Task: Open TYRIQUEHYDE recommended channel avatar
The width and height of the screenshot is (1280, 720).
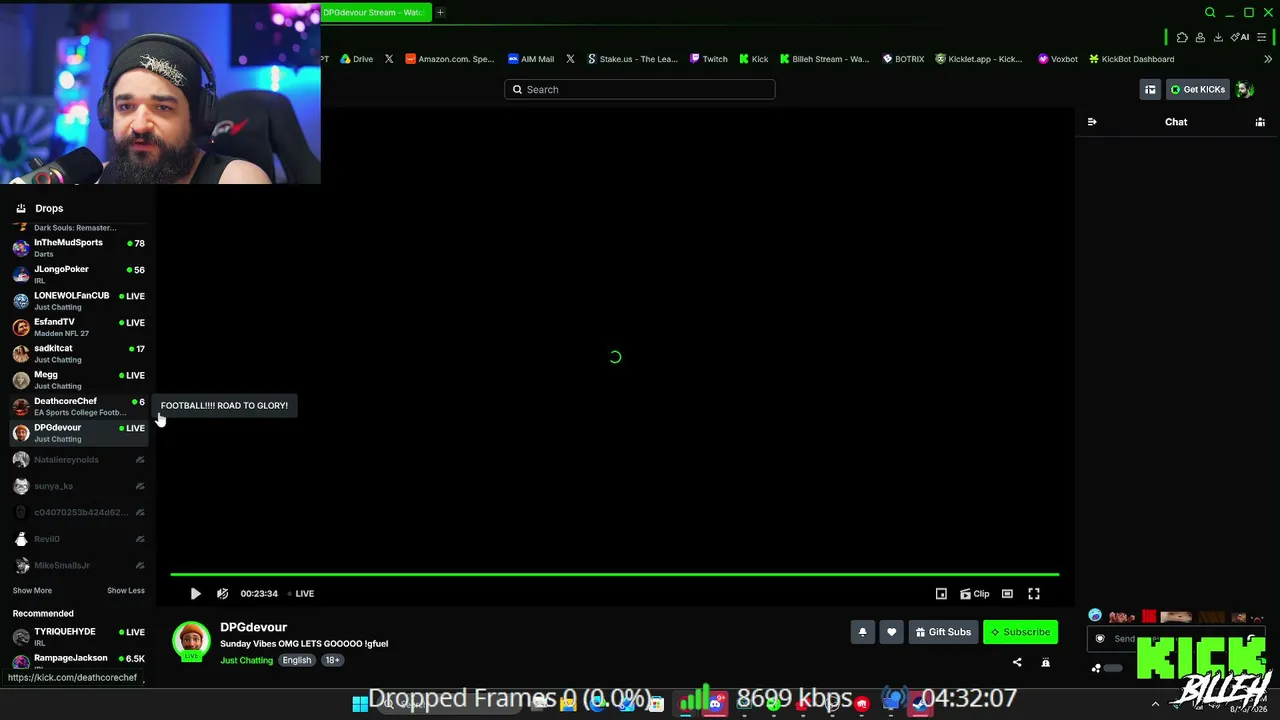Action: point(21,637)
